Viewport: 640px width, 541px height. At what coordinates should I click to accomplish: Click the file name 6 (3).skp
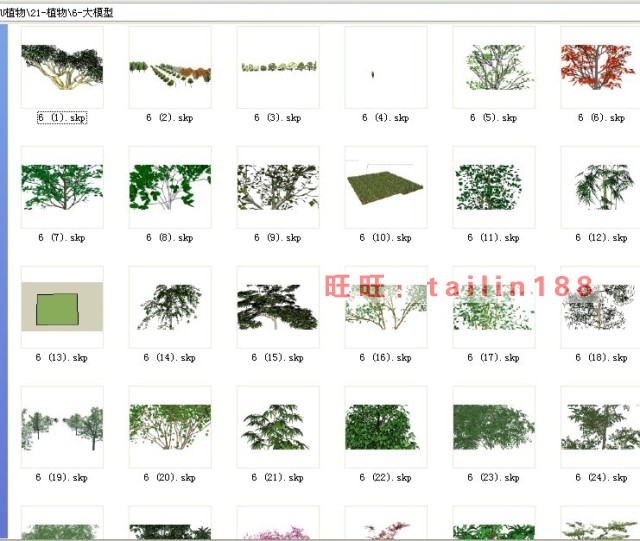(278, 118)
